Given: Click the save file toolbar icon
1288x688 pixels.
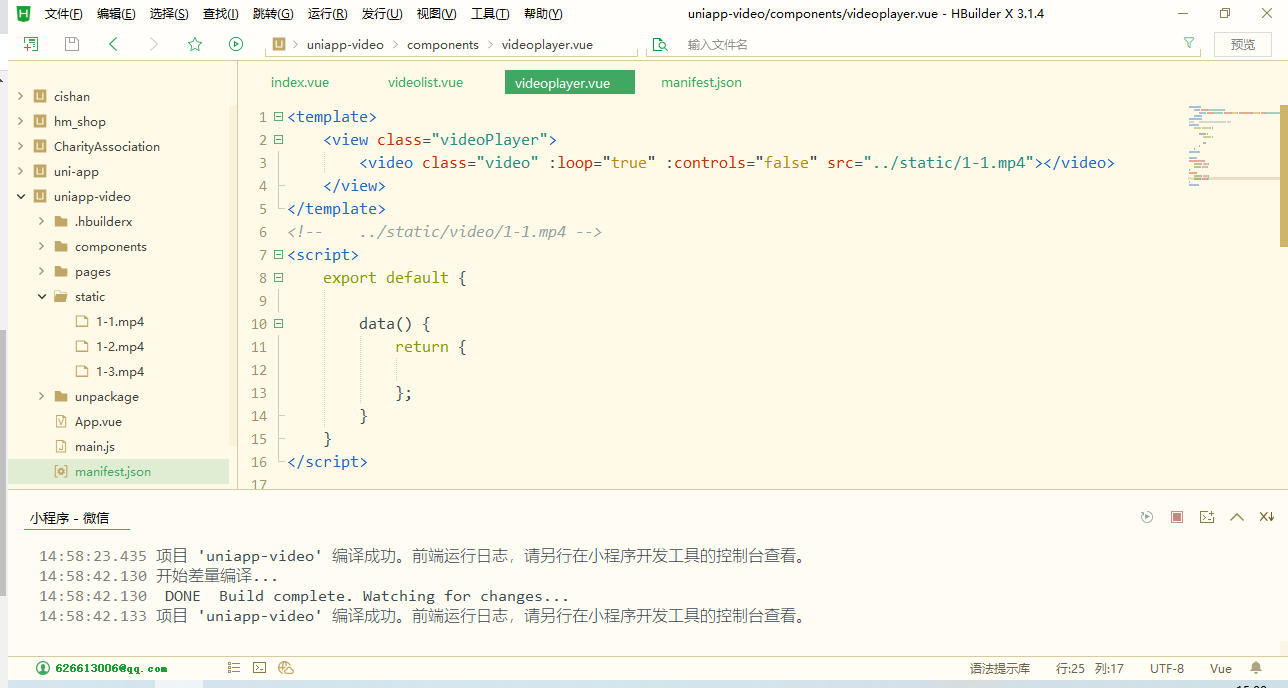Looking at the screenshot, I should click(x=72, y=44).
